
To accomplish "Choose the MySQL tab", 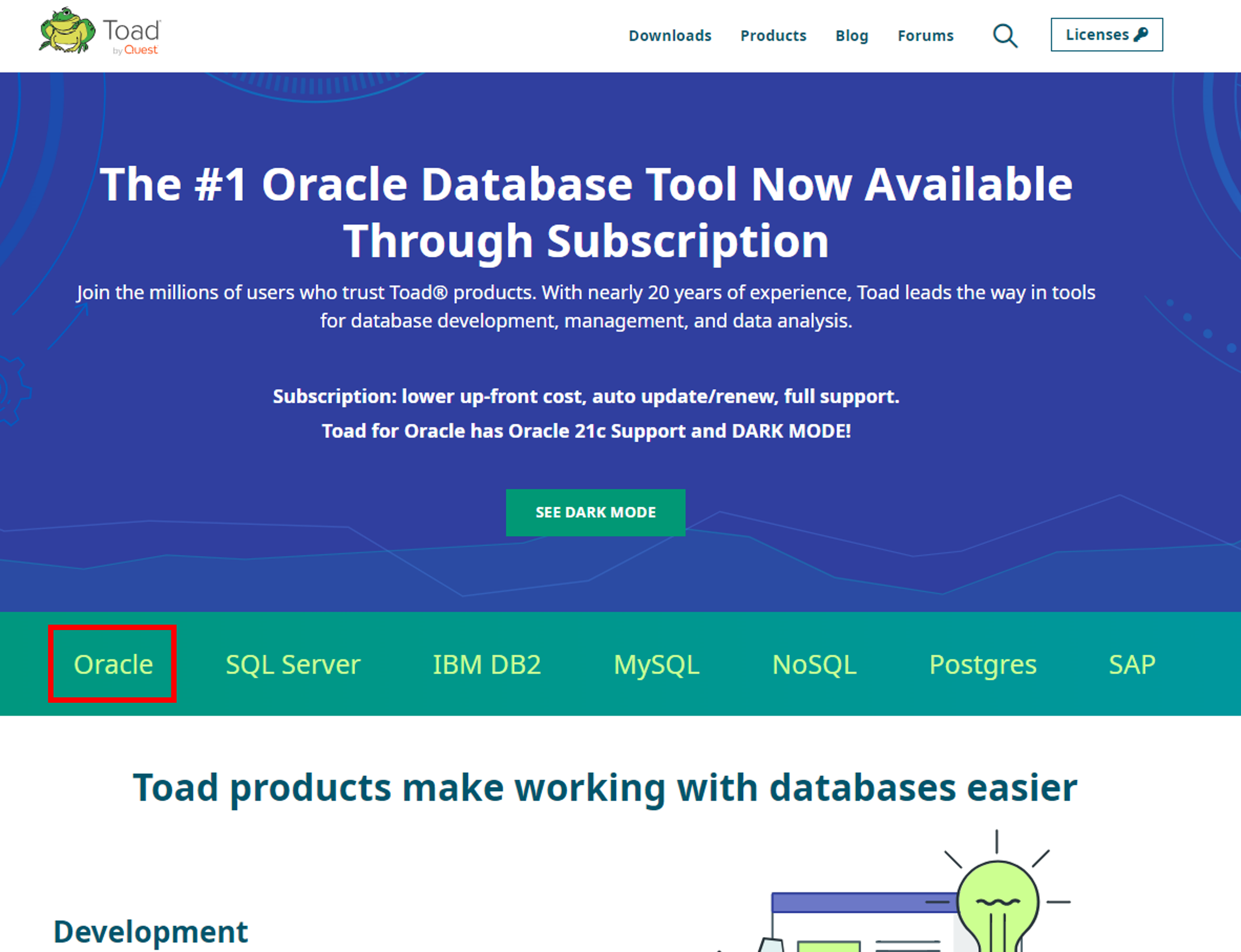I will tap(656, 664).
